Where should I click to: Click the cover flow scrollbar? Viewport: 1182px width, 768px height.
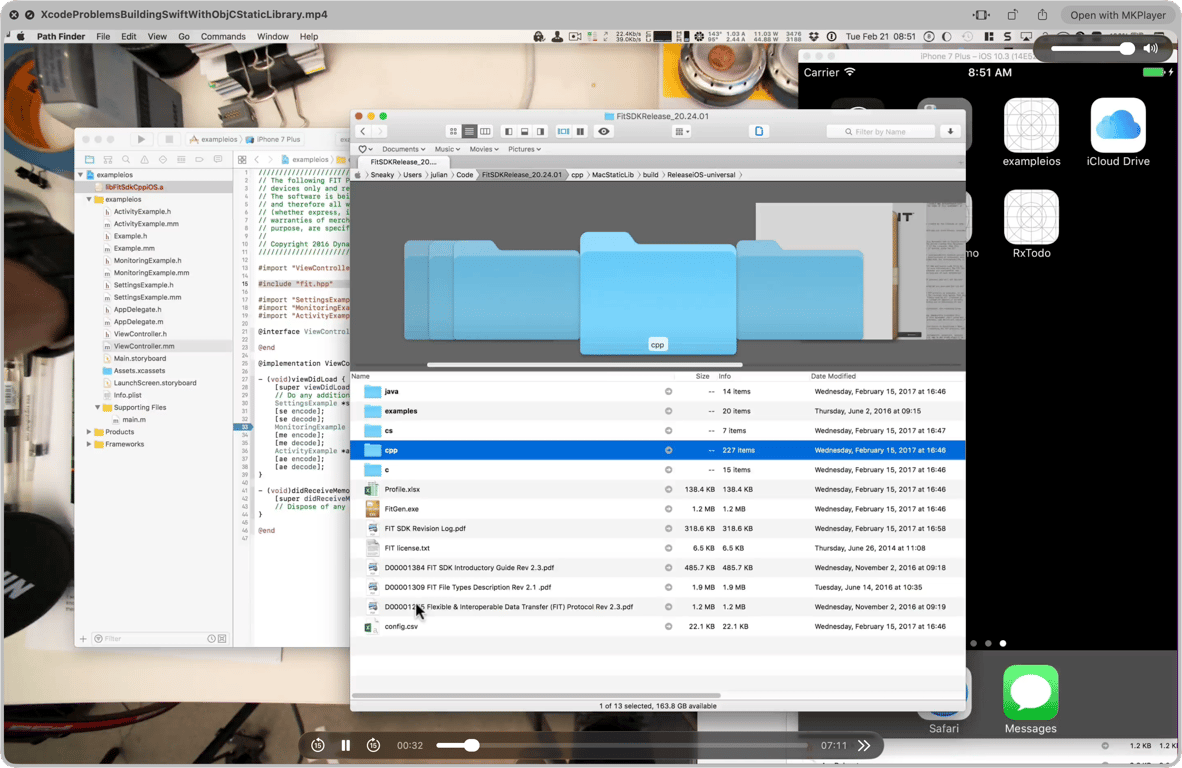pos(584,365)
